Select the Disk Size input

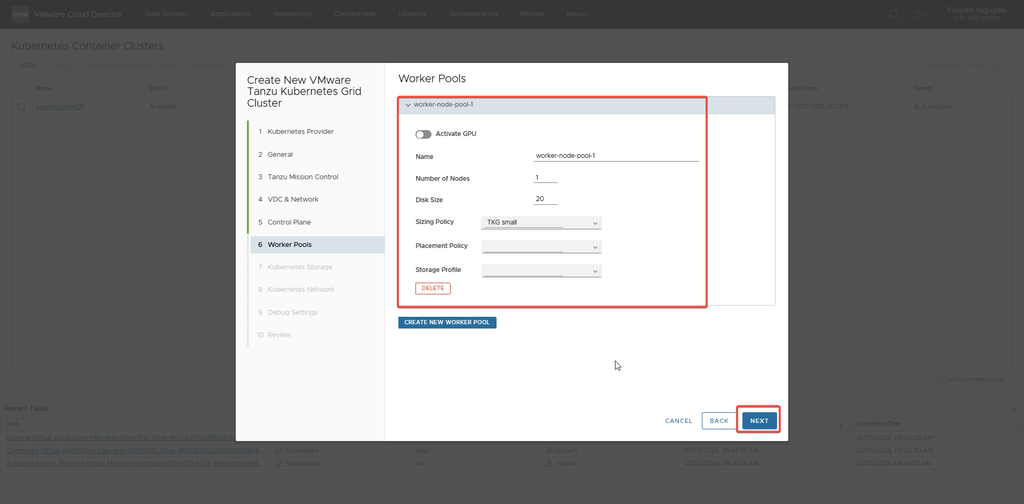(x=546, y=200)
